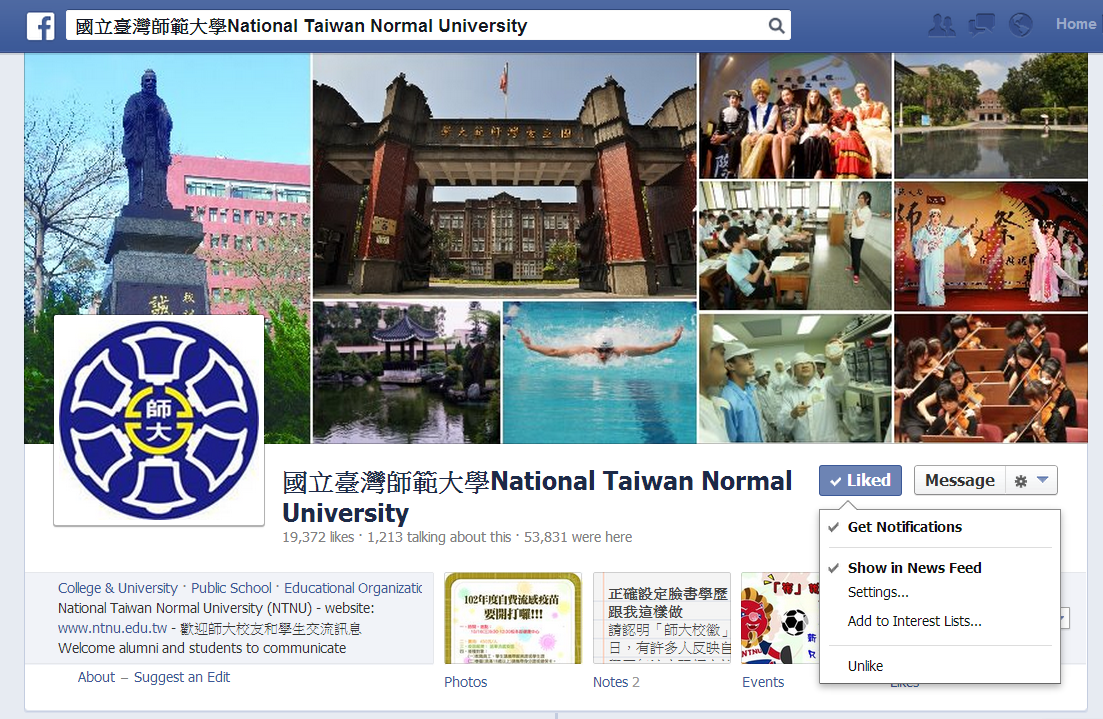Click 53,831 were here text
The height and width of the screenshot is (719, 1103).
[578, 537]
